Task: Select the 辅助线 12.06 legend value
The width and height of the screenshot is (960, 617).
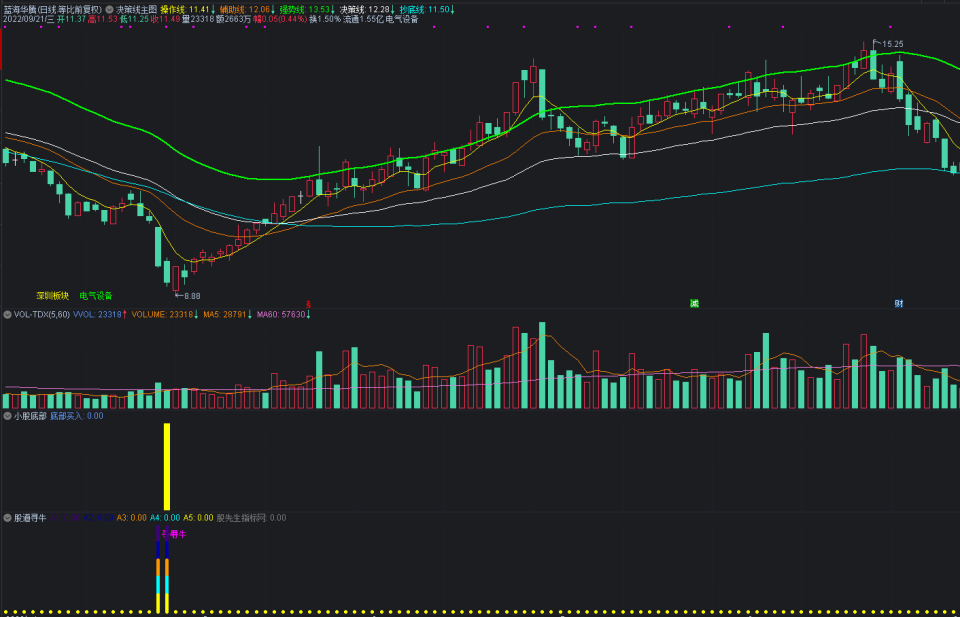Action: pos(247,10)
